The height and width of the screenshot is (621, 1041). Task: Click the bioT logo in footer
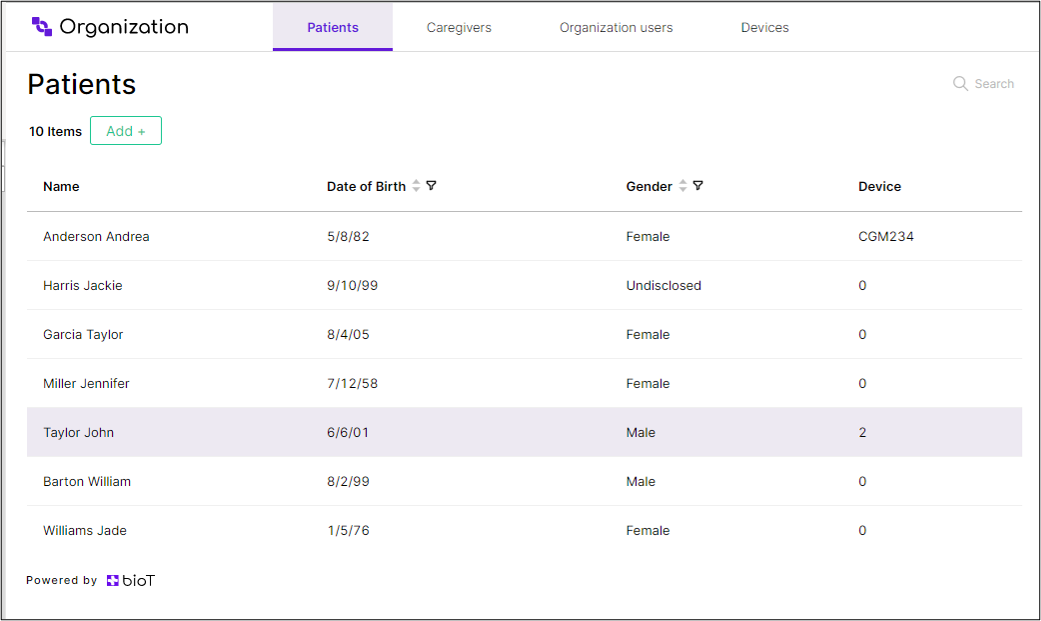131,580
